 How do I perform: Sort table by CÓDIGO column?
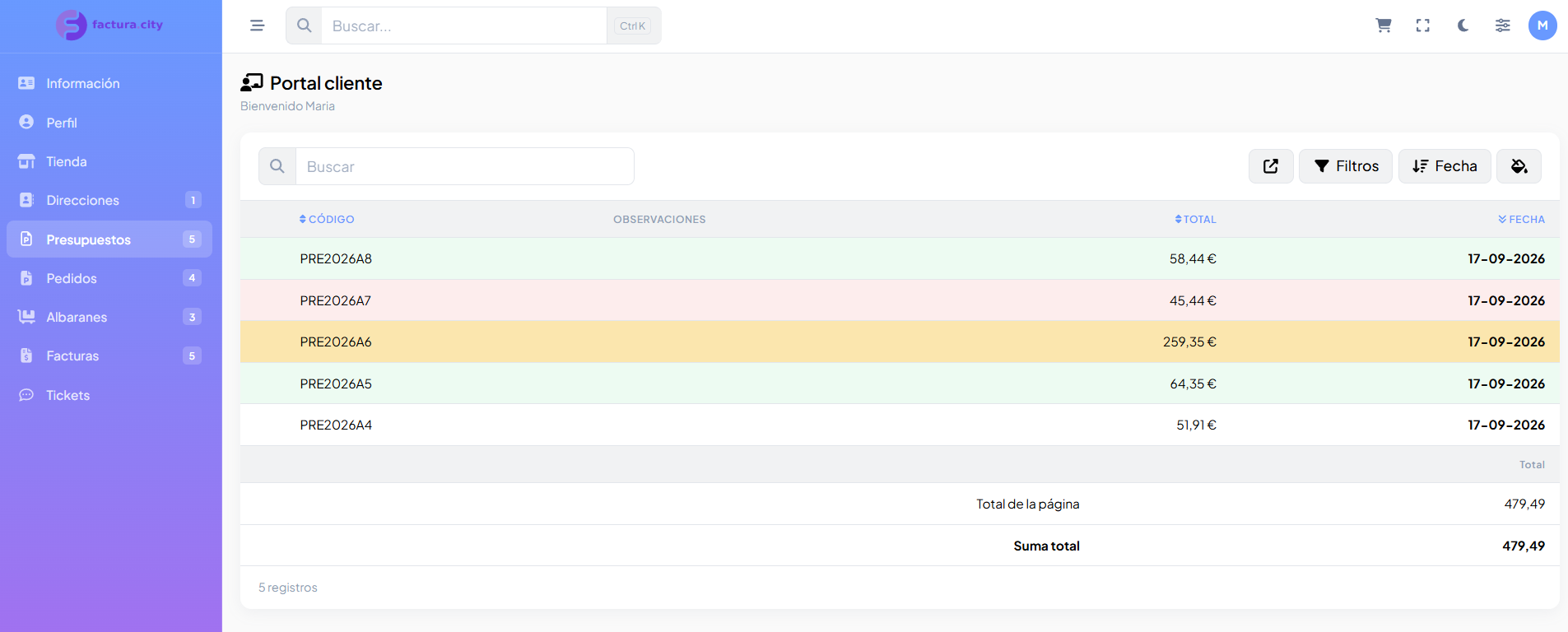327,220
